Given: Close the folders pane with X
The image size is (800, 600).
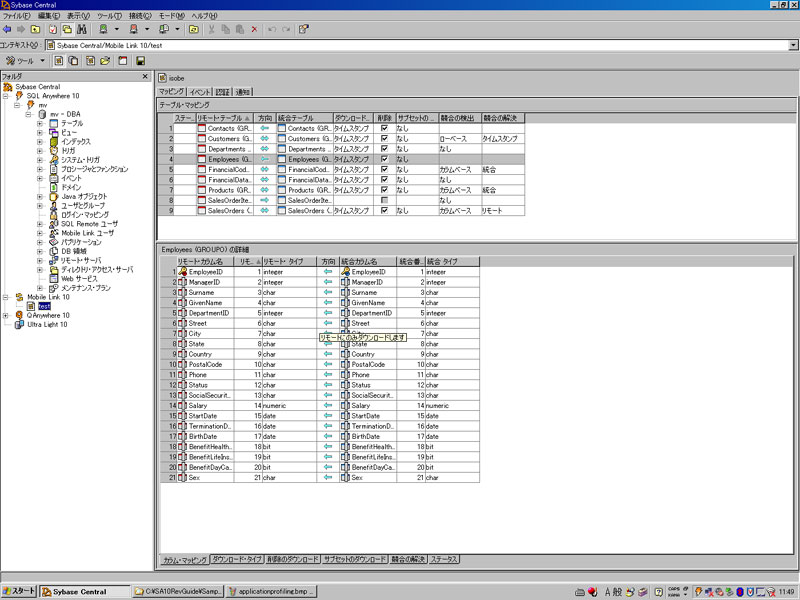Looking at the screenshot, I should coord(145,76).
